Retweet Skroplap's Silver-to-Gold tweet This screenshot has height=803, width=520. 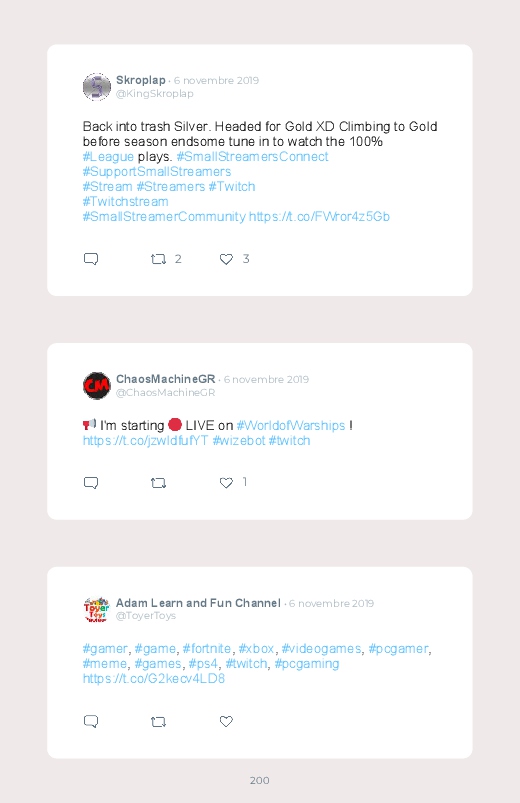tap(158, 259)
